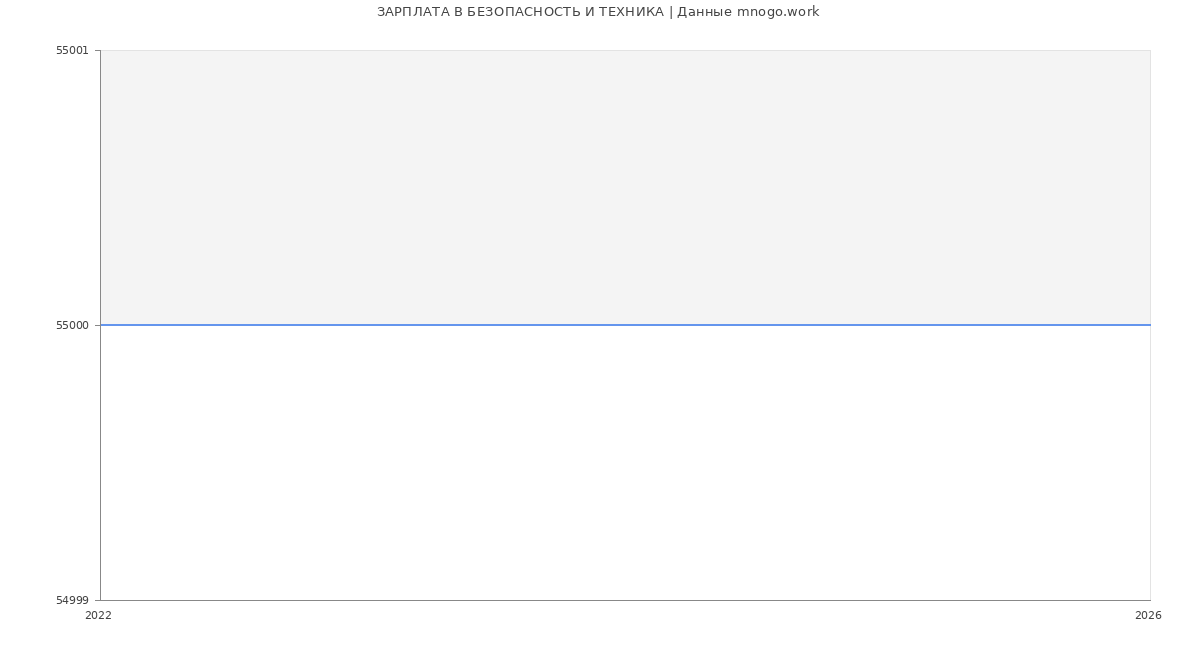Select the 2026 x-axis label
This screenshot has width=1200, height=650.
click(x=1148, y=616)
